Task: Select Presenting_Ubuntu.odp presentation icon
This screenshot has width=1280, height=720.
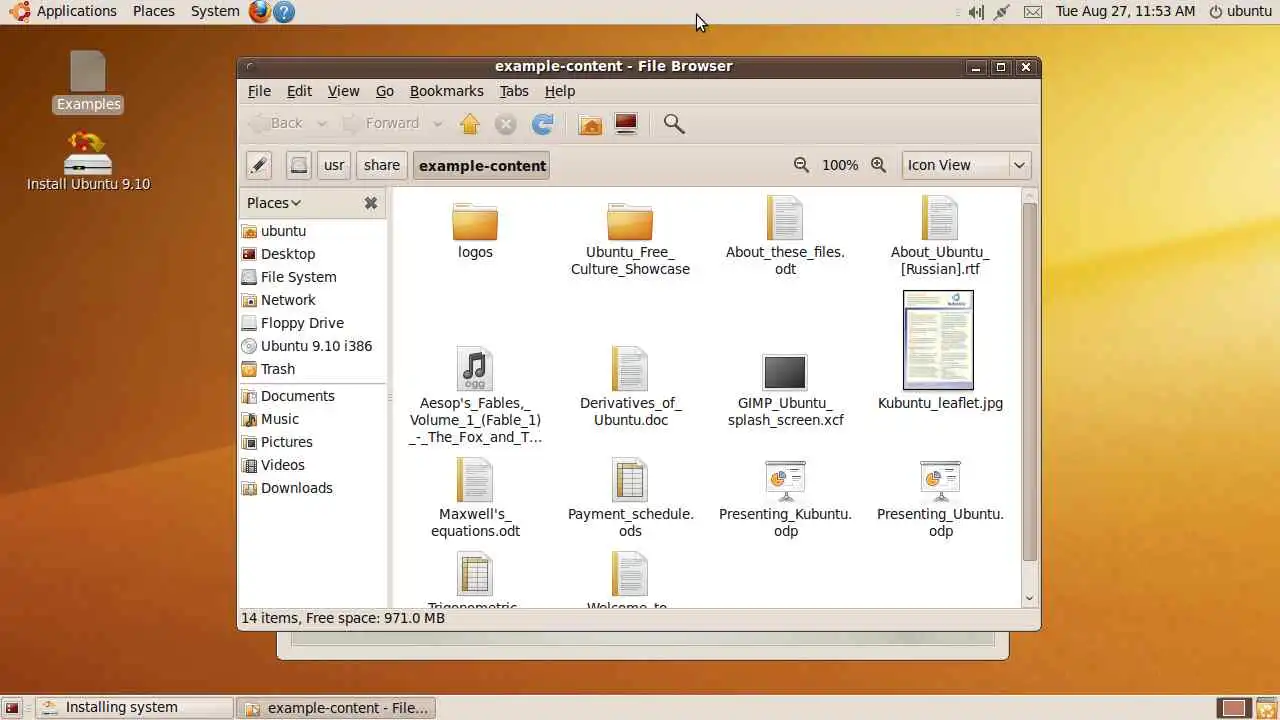Action: click(940, 481)
